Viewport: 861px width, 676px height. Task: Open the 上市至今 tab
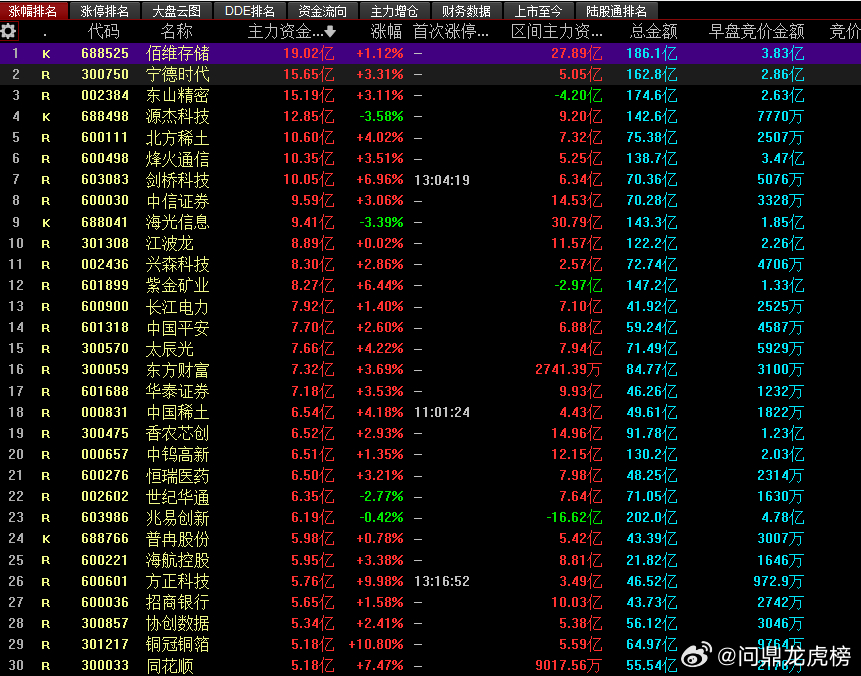pyautogui.click(x=538, y=10)
